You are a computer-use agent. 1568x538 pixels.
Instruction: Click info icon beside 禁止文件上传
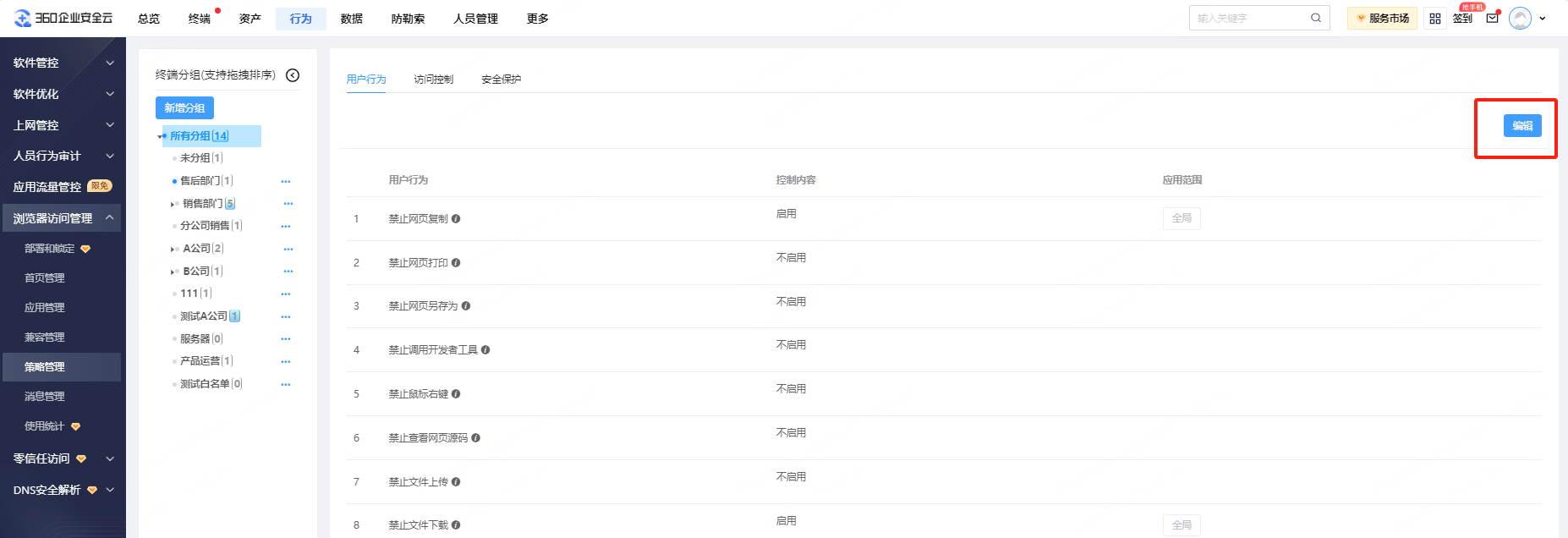(x=456, y=482)
